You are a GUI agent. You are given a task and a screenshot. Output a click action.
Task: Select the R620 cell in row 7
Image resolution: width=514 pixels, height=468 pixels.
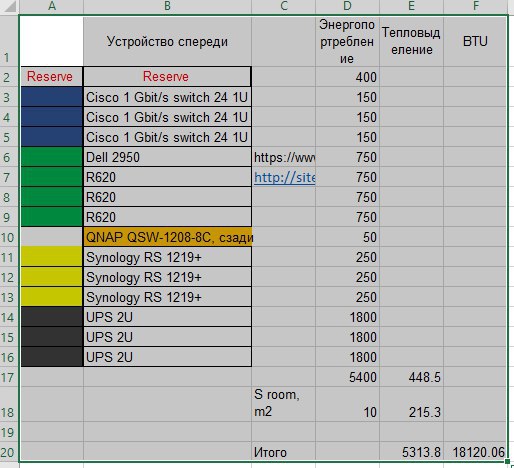click(167, 177)
